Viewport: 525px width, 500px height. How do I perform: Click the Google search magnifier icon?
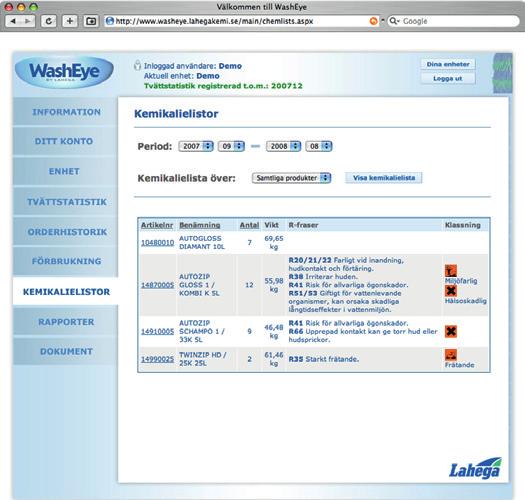point(393,21)
